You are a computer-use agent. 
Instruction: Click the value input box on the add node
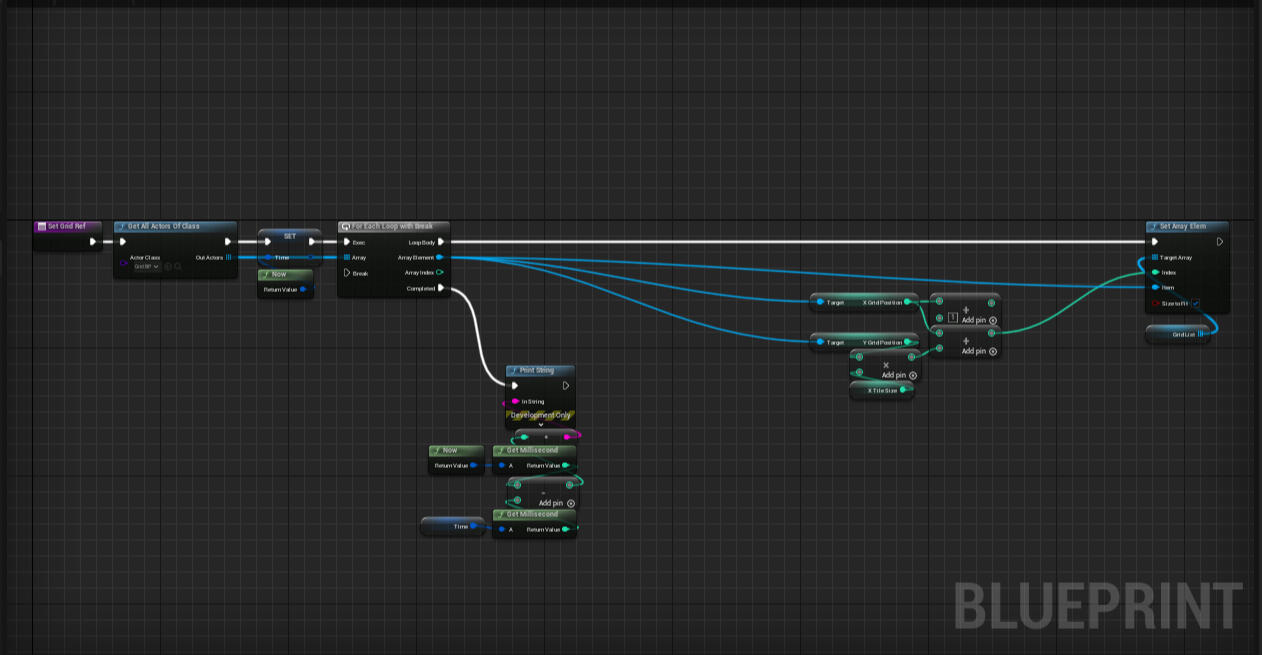click(953, 318)
